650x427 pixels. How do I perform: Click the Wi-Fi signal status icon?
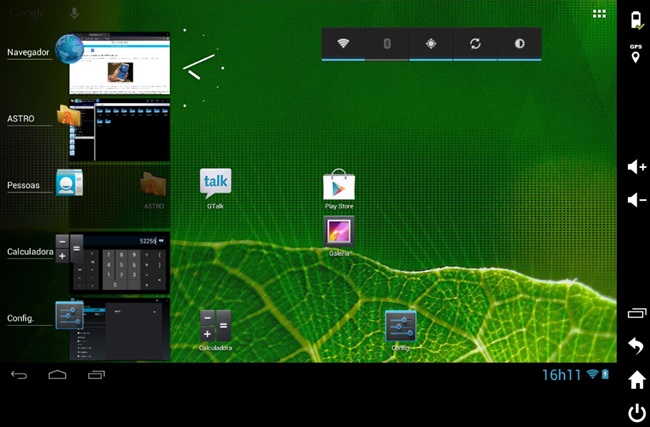coord(593,374)
